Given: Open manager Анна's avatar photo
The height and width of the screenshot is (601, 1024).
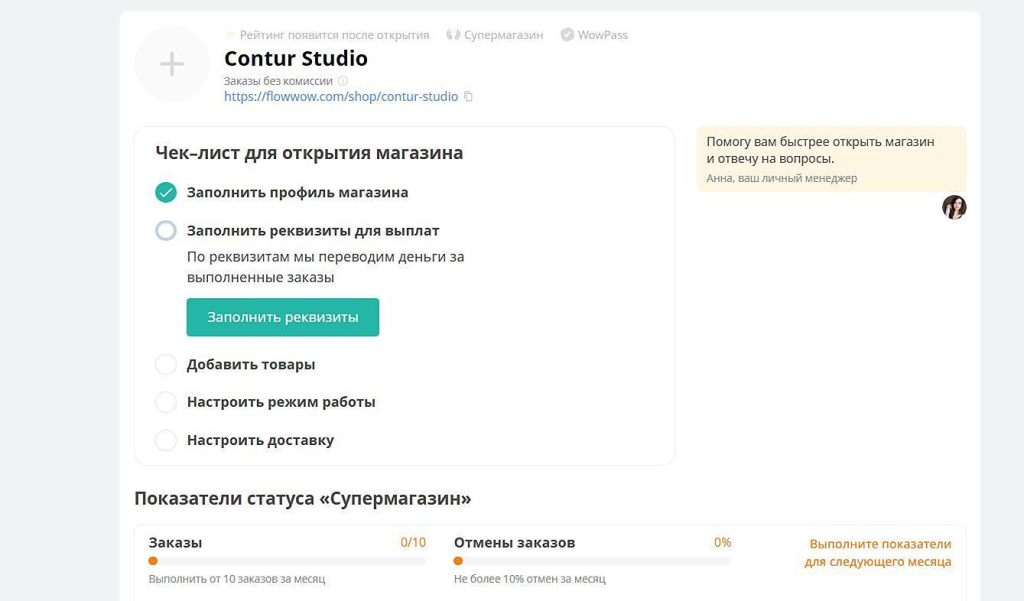Looking at the screenshot, I should pyautogui.click(x=954, y=207).
